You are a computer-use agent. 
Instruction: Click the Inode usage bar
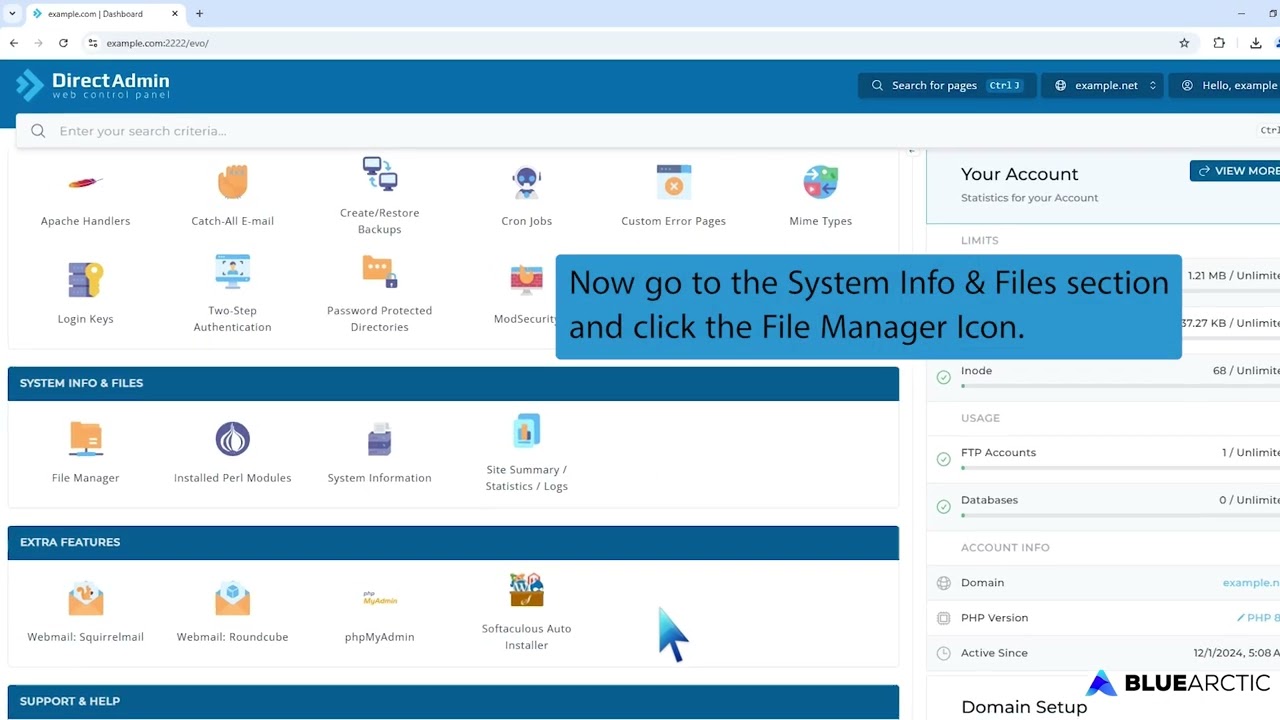click(1120, 386)
